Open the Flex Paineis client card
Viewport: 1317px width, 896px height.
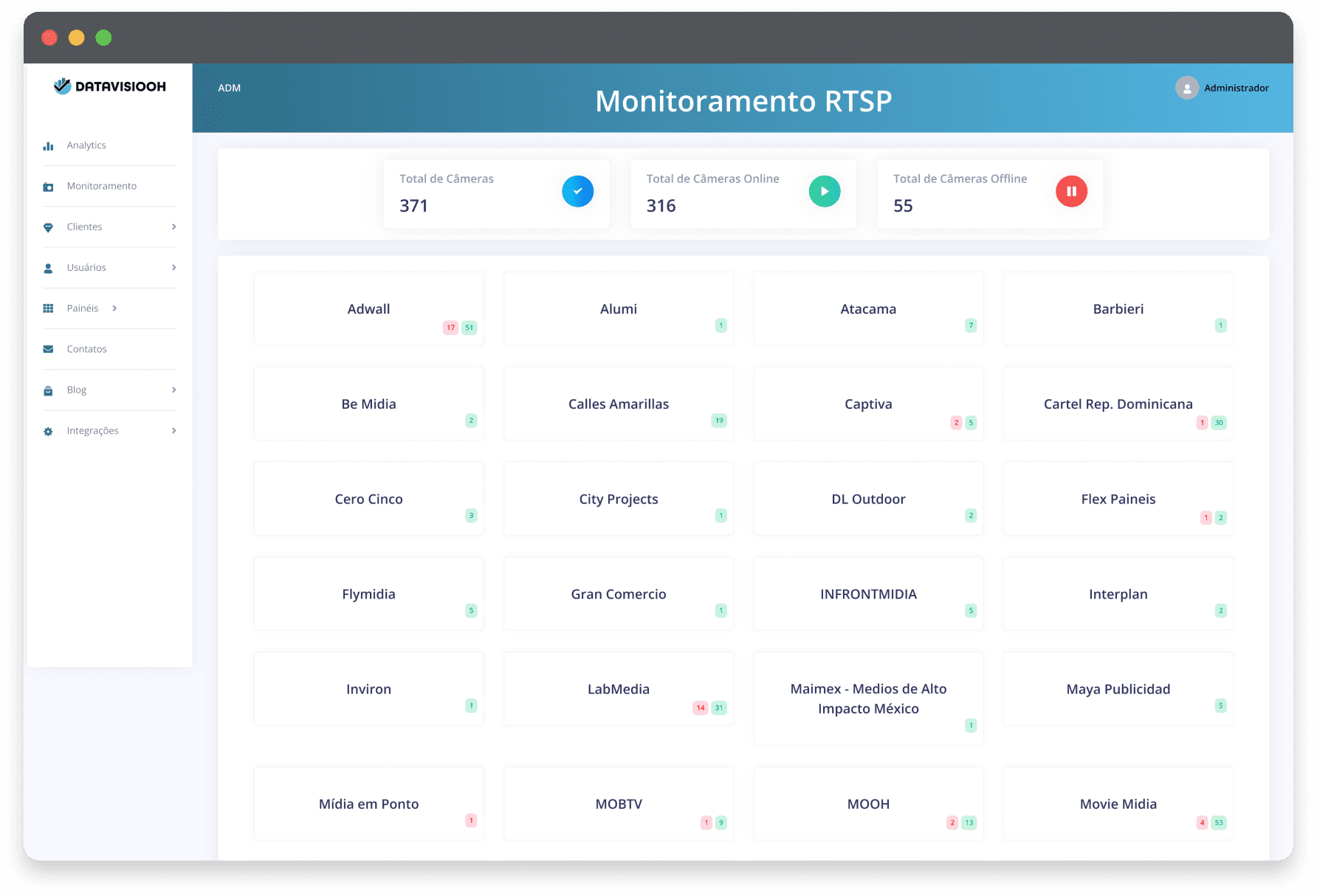click(1118, 499)
